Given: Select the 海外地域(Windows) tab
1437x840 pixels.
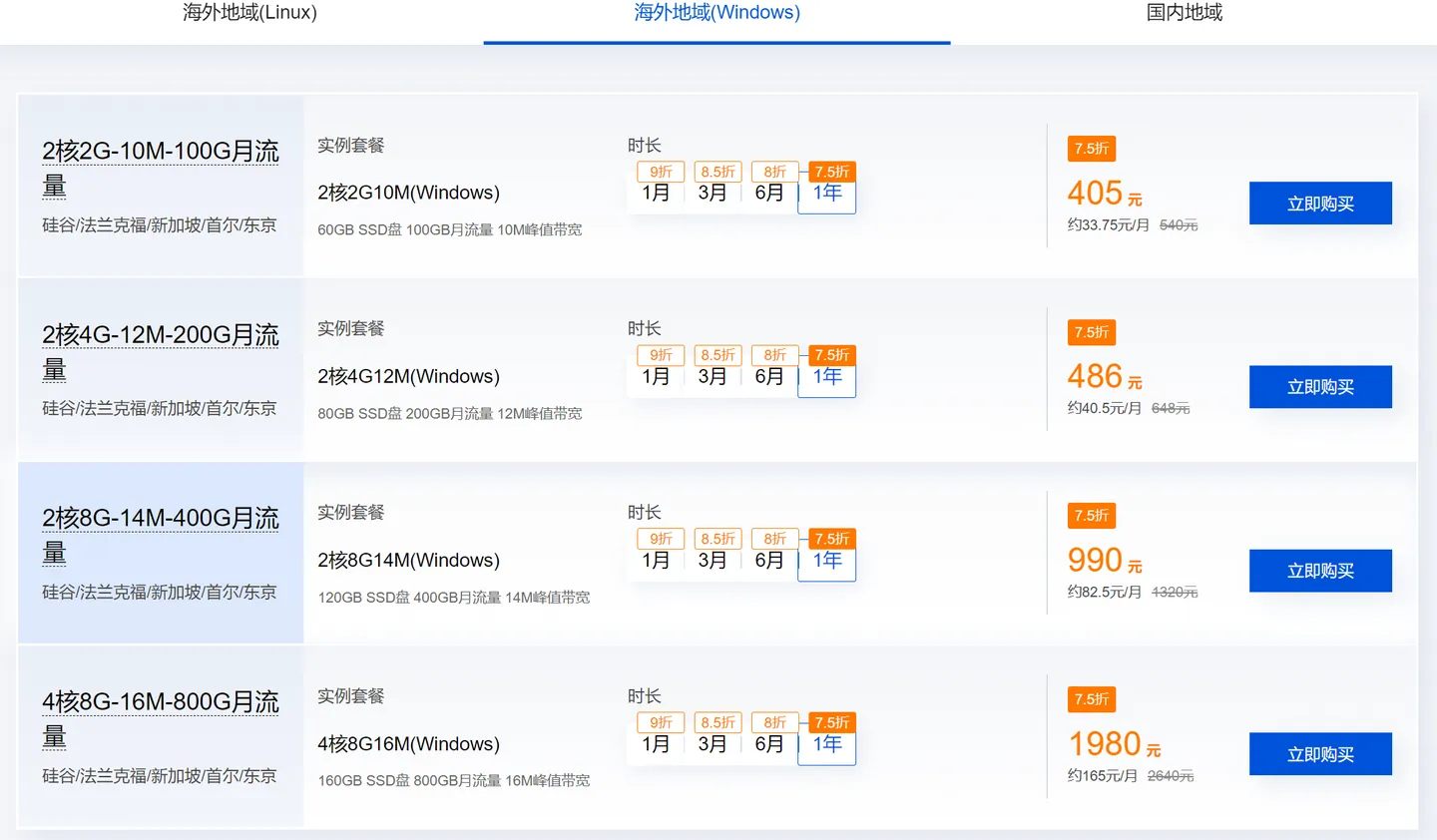Looking at the screenshot, I should tap(717, 13).
